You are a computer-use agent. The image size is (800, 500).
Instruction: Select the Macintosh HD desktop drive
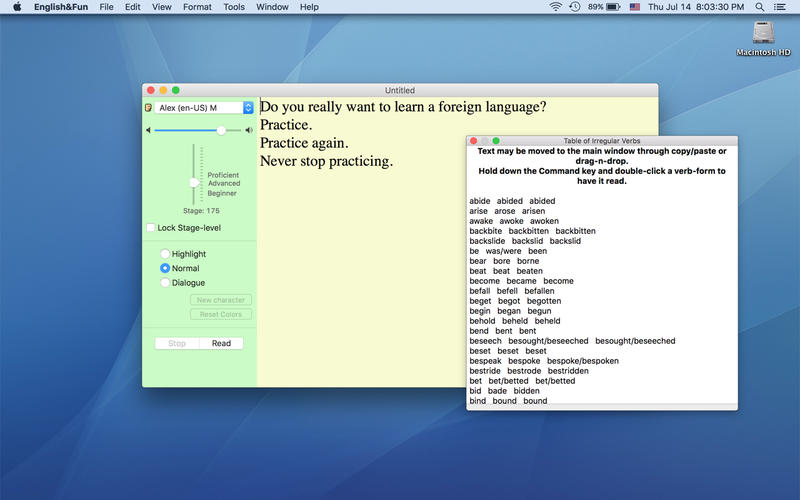(763, 38)
